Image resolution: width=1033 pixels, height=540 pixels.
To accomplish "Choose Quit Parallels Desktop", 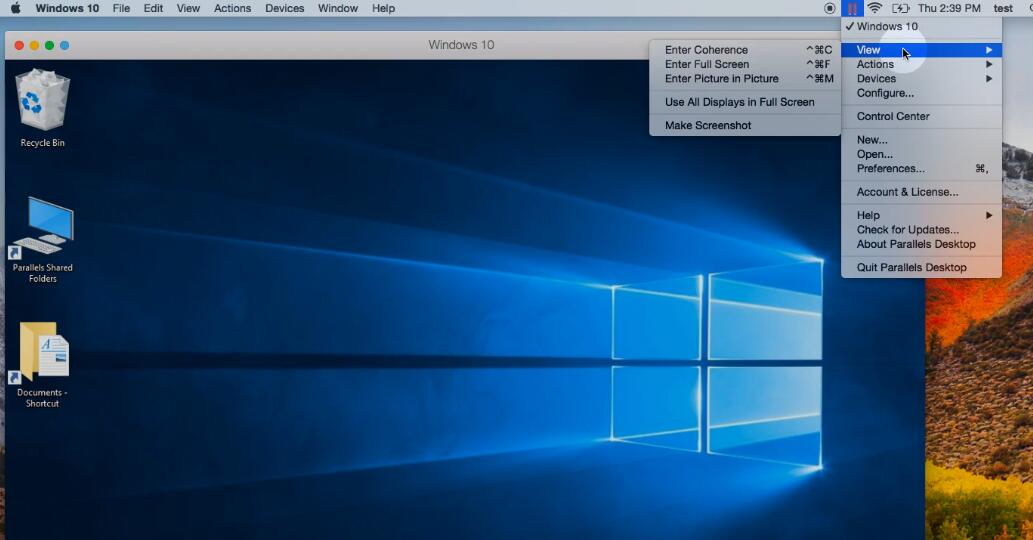I will [922, 267].
